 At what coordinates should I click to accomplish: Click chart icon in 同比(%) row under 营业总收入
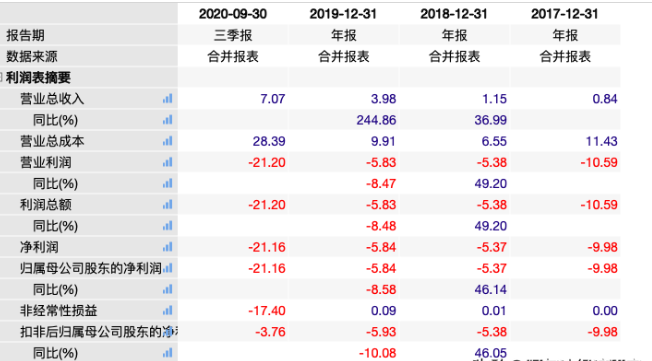point(168,120)
